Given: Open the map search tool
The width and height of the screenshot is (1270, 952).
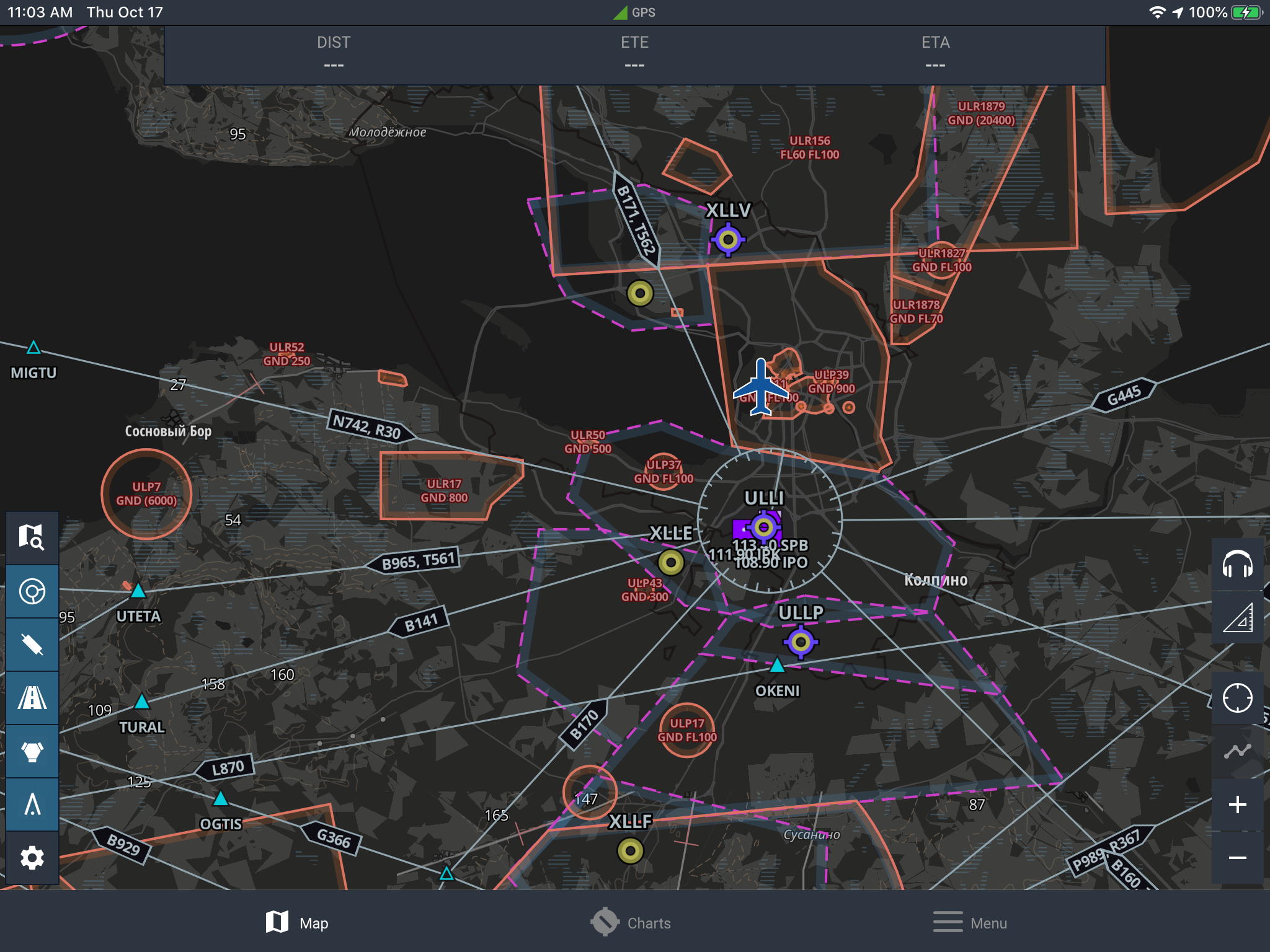Looking at the screenshot, I should 32,537.
